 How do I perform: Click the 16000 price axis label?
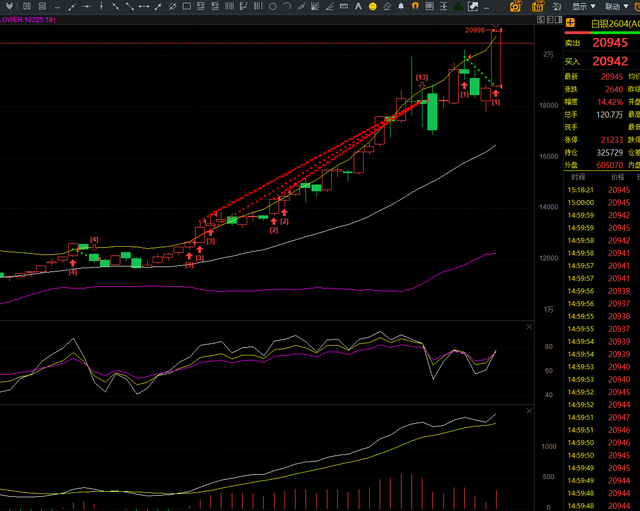[x=549, y=157]
